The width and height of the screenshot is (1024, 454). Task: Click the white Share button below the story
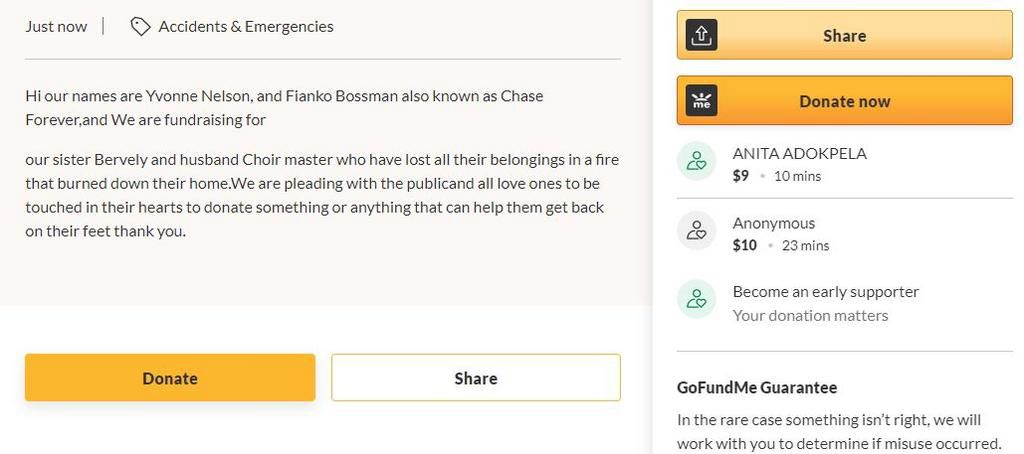475,378
